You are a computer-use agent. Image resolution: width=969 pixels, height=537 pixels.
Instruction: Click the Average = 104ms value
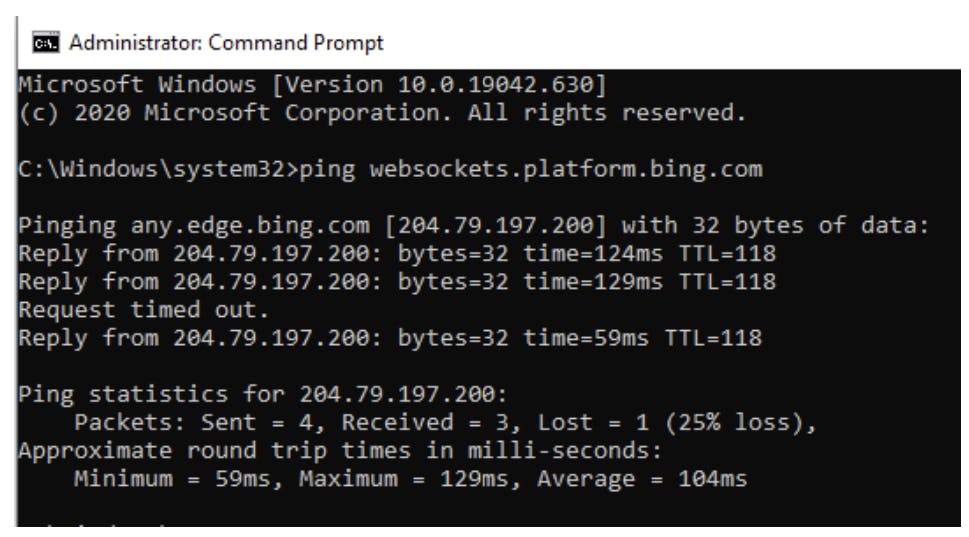(x=642, y=479)
